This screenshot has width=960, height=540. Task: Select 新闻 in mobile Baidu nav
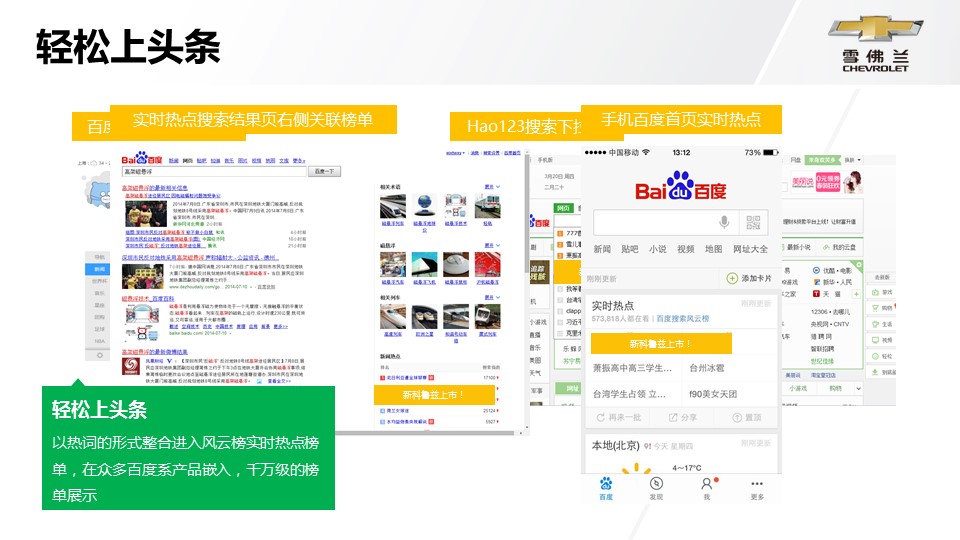pyautogui.click(x=602, y=249)
